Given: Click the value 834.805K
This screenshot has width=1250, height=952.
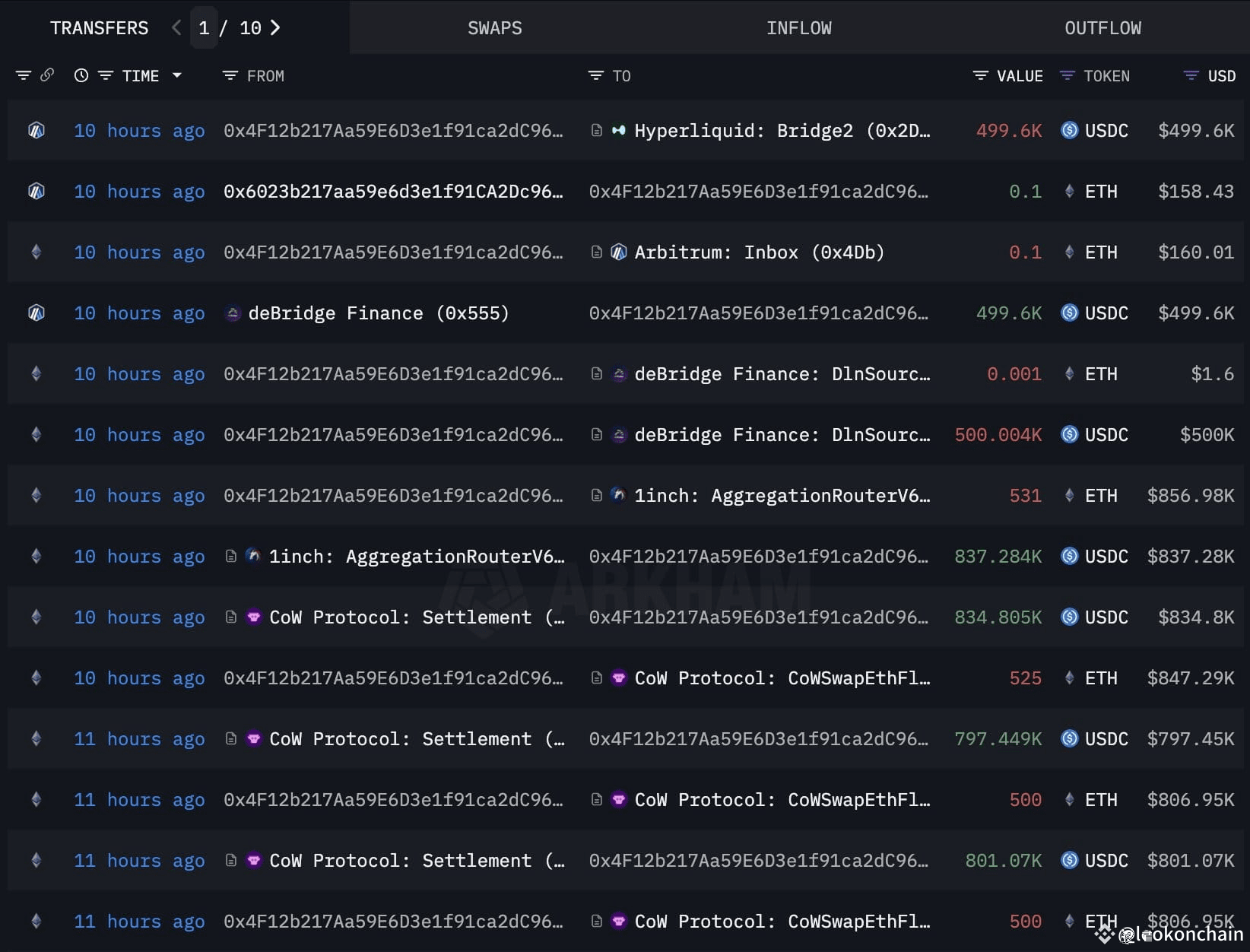Looking at the screenshot, I should [998, 617].
